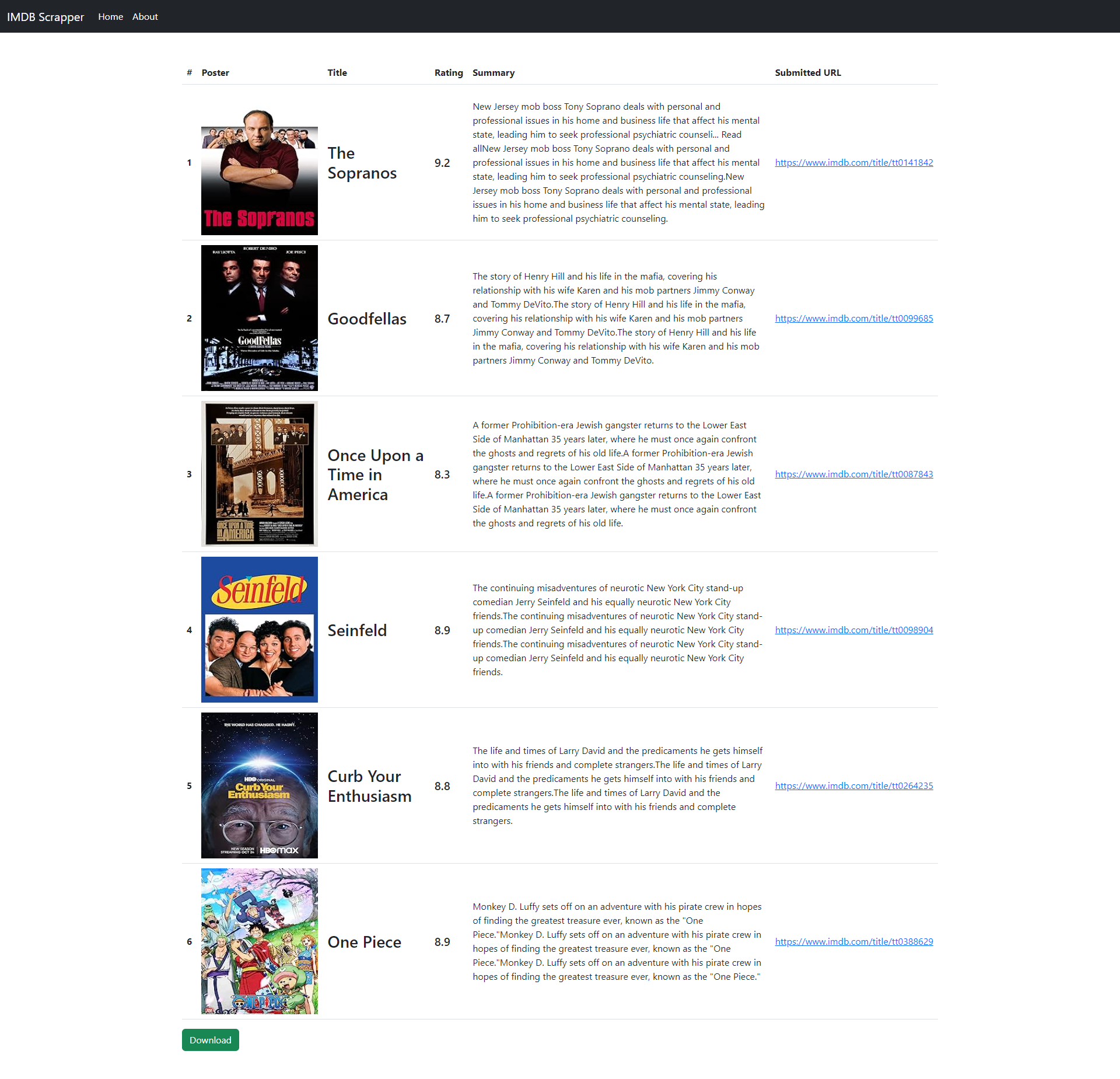
Task: Open the tt0388629 One Piece link
Action: coord(853,942)
